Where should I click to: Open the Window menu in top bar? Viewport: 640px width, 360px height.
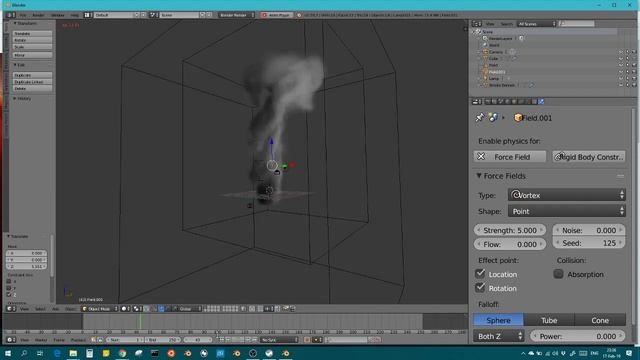point(58,15)
